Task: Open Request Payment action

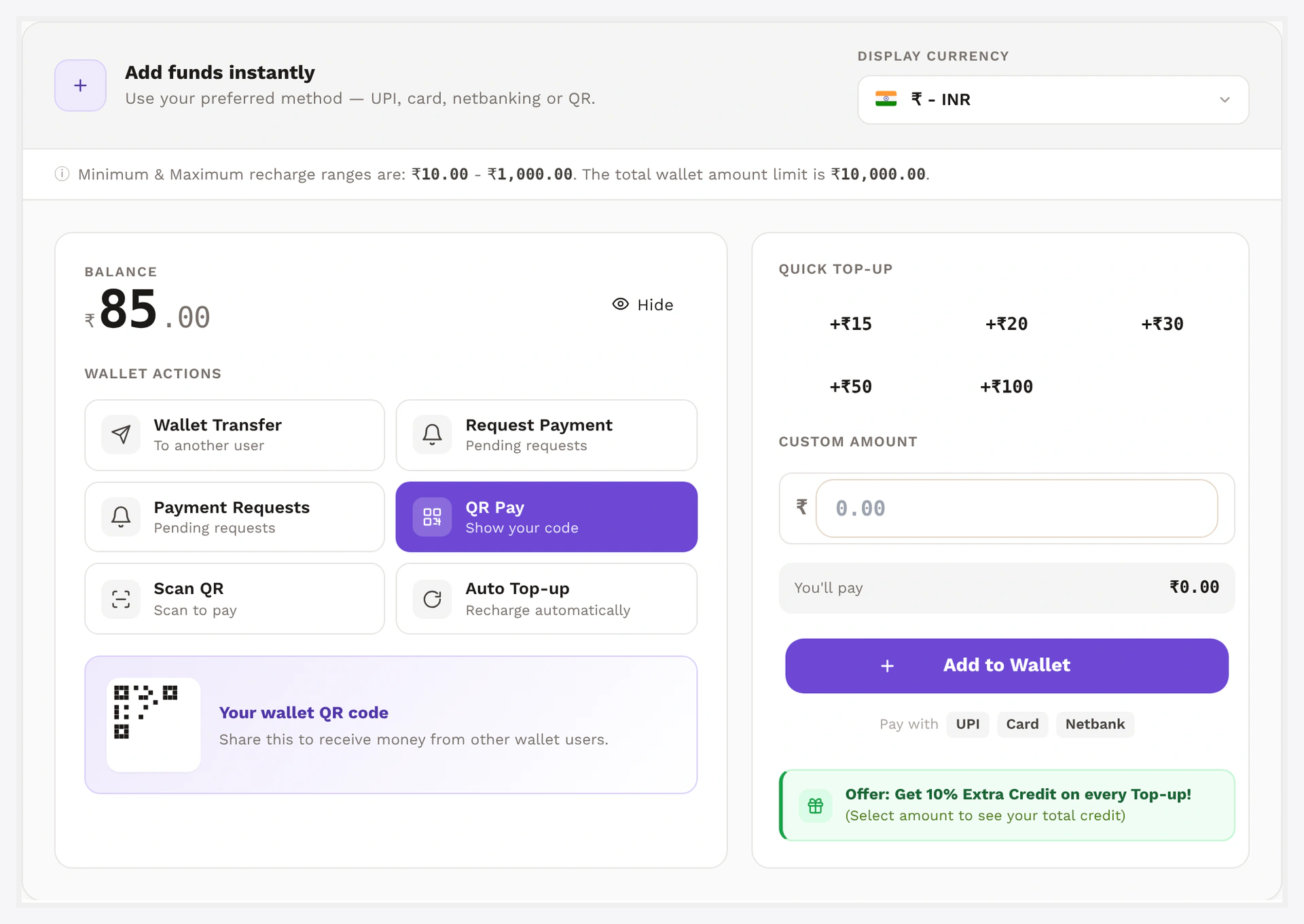Action: tap(546, 435)
